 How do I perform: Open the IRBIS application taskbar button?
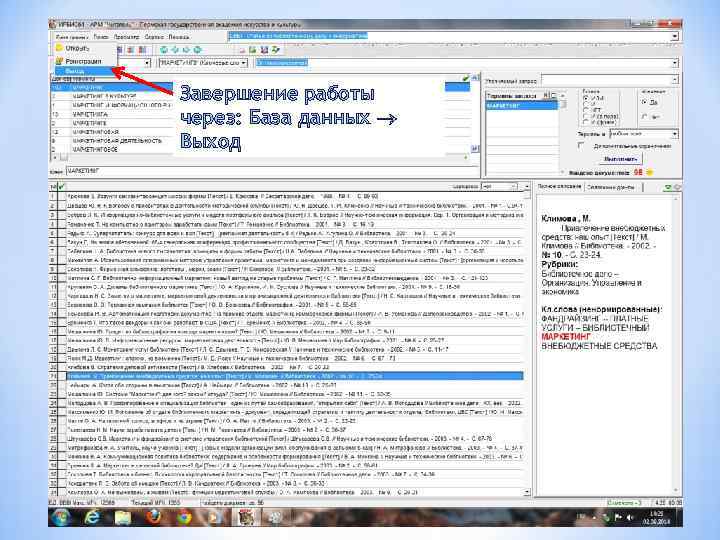point(247,518)
